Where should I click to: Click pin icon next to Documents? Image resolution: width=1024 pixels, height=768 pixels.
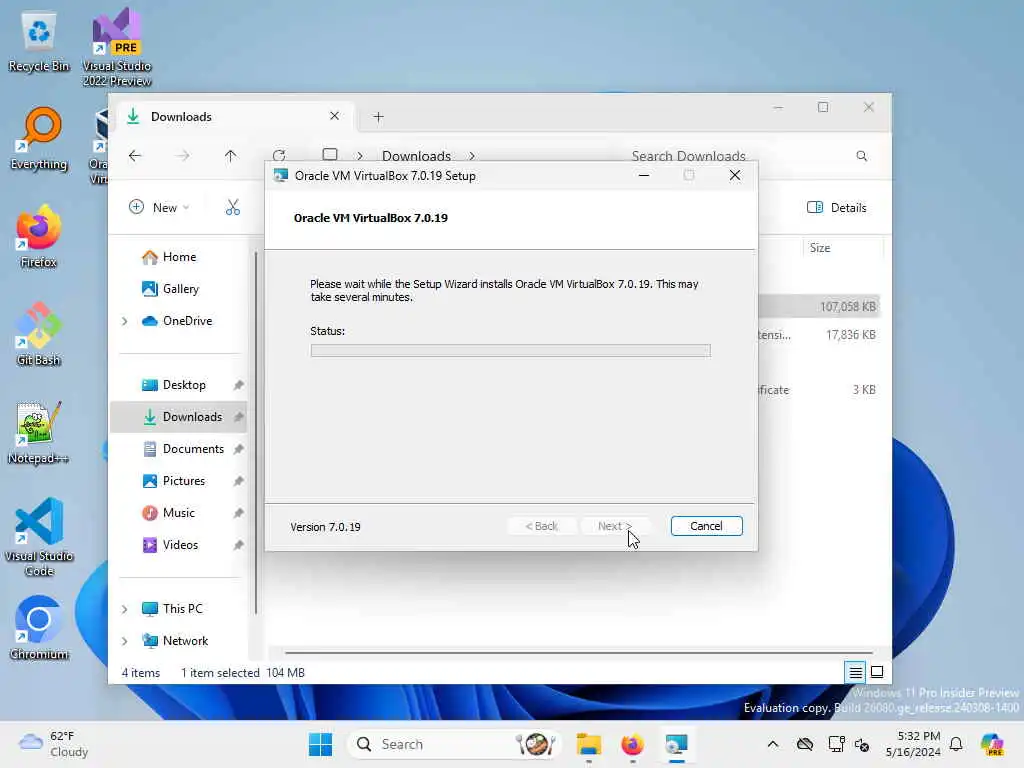[x=238, y=449]
